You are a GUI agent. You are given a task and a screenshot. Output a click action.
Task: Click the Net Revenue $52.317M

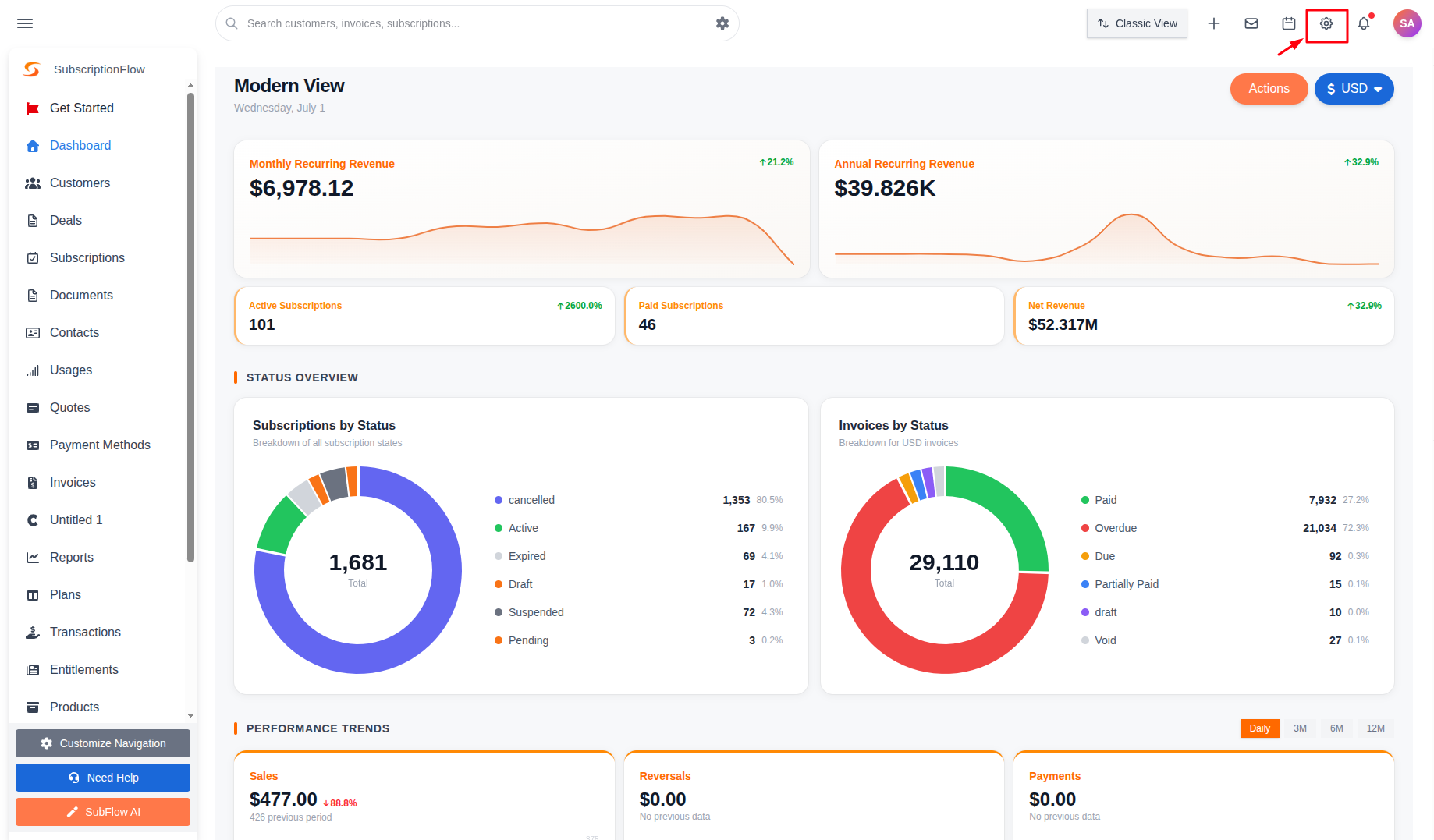1063,324
